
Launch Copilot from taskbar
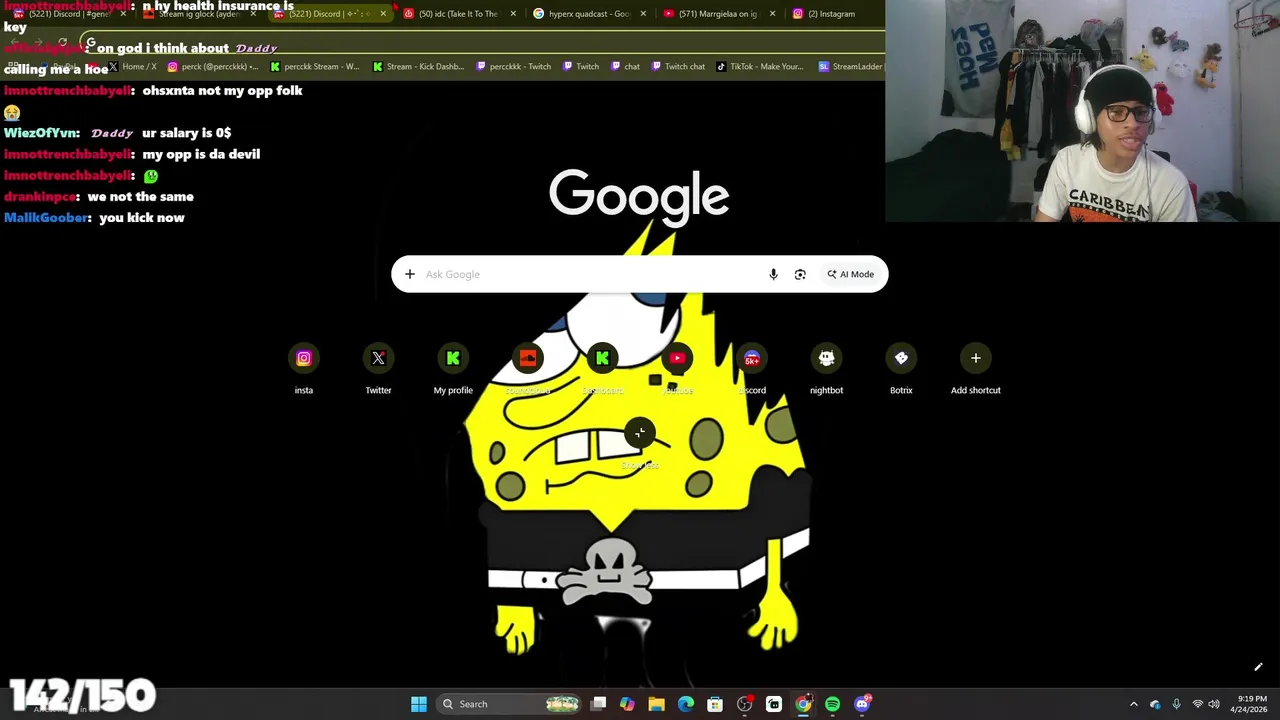pos(627,704)
